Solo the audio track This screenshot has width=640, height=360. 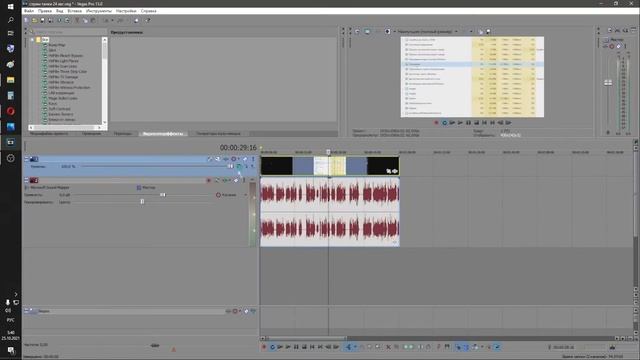click(x=244, y=180)
